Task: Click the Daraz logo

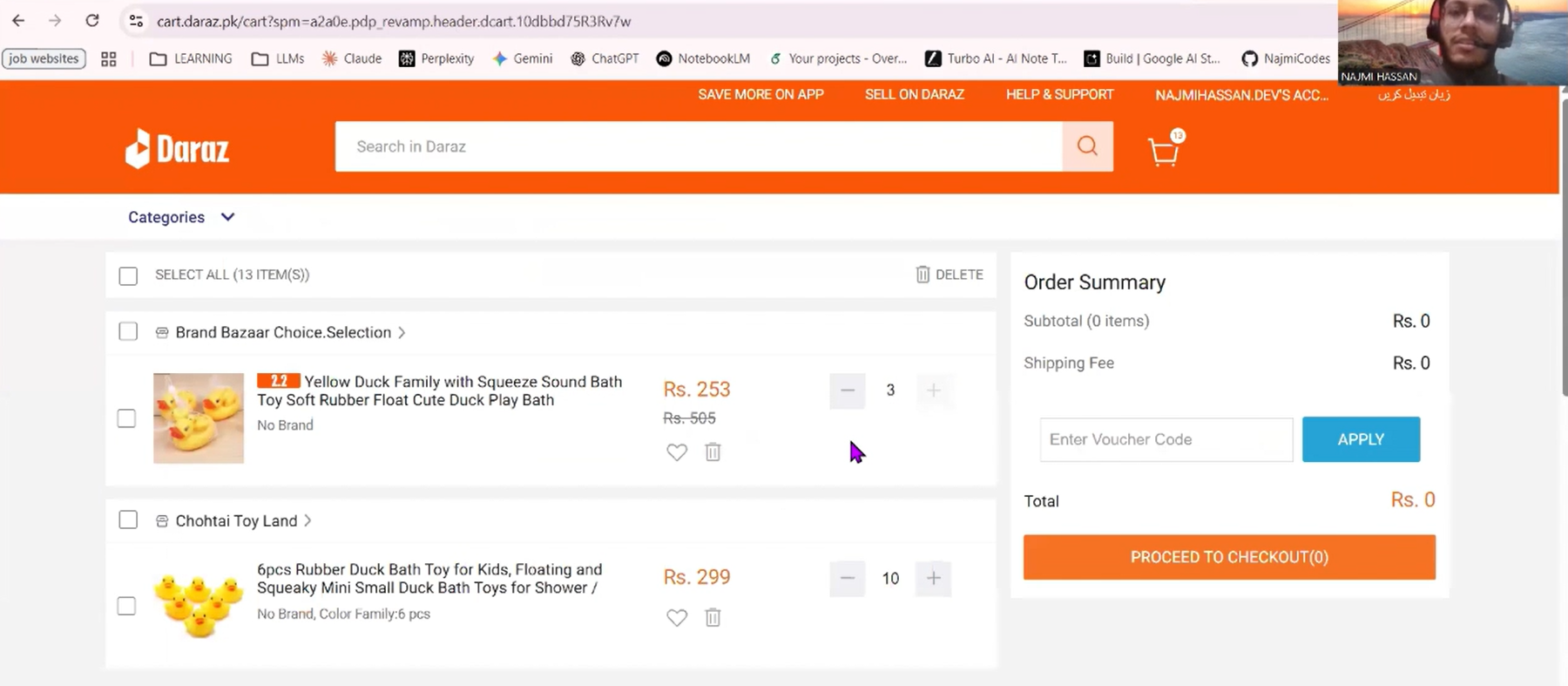Action: tap(178, 149)
